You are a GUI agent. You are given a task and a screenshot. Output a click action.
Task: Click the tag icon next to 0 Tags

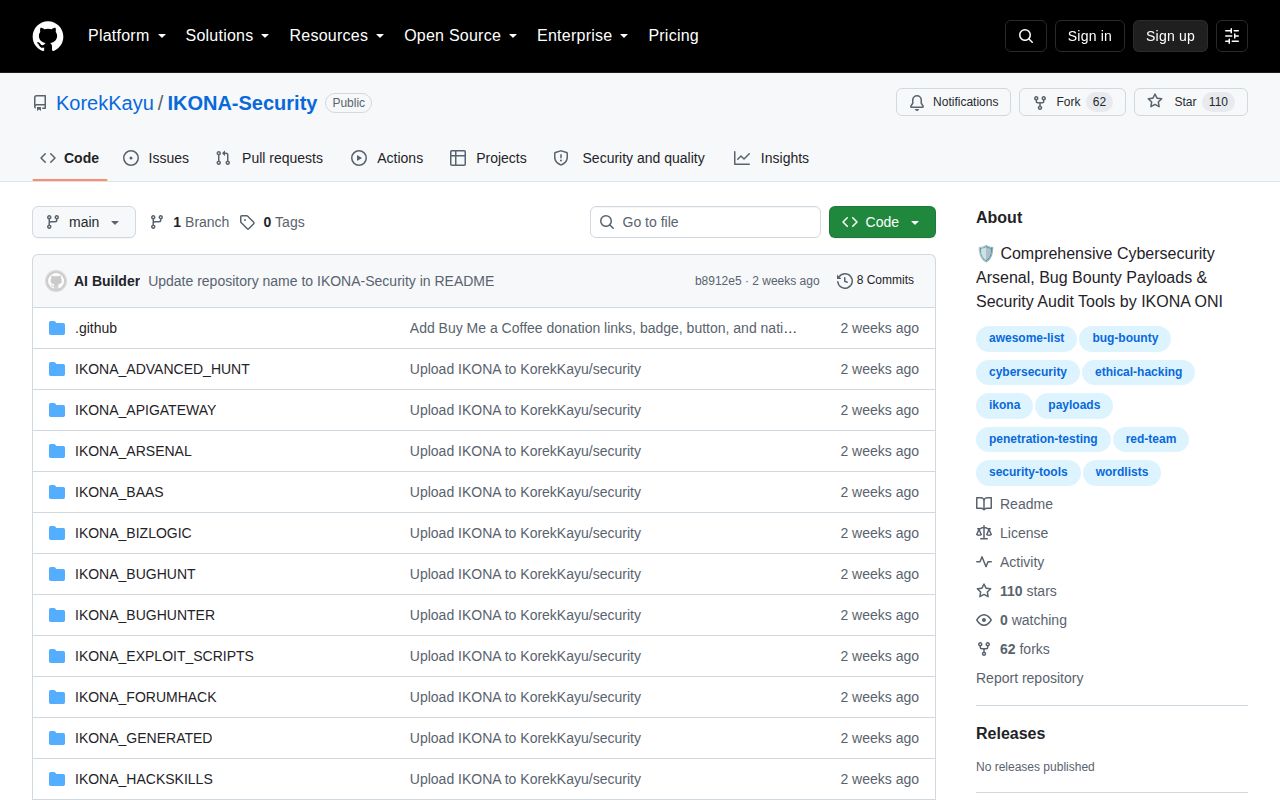[x=247, y=222]
